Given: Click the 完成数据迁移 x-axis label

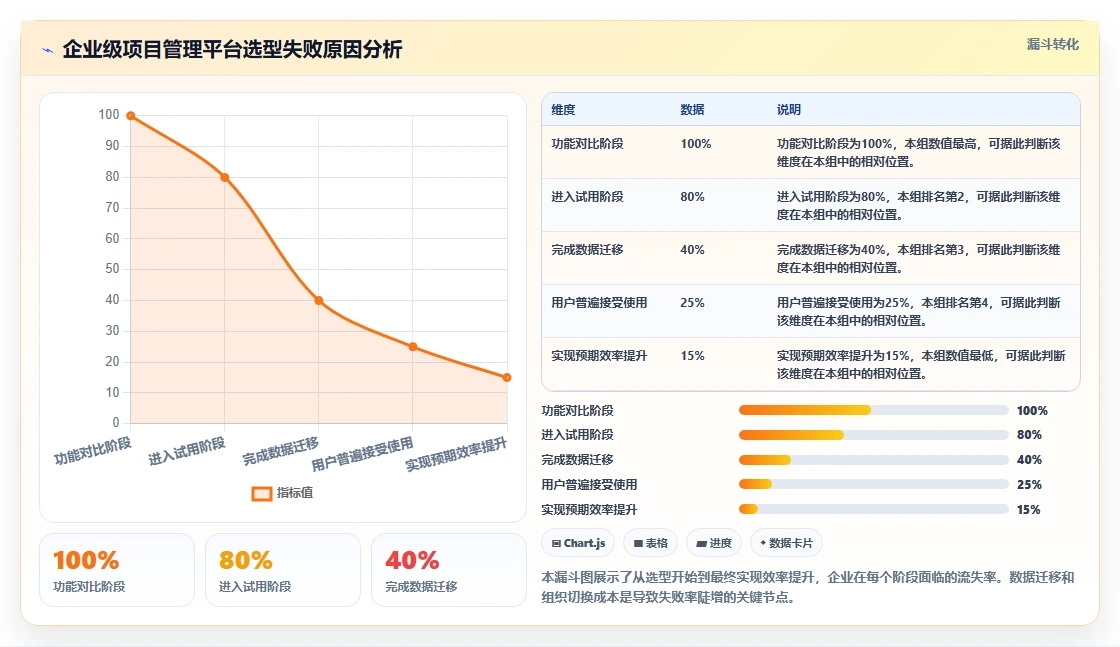Looking at the screenshot, I should (x=281, y=451).
